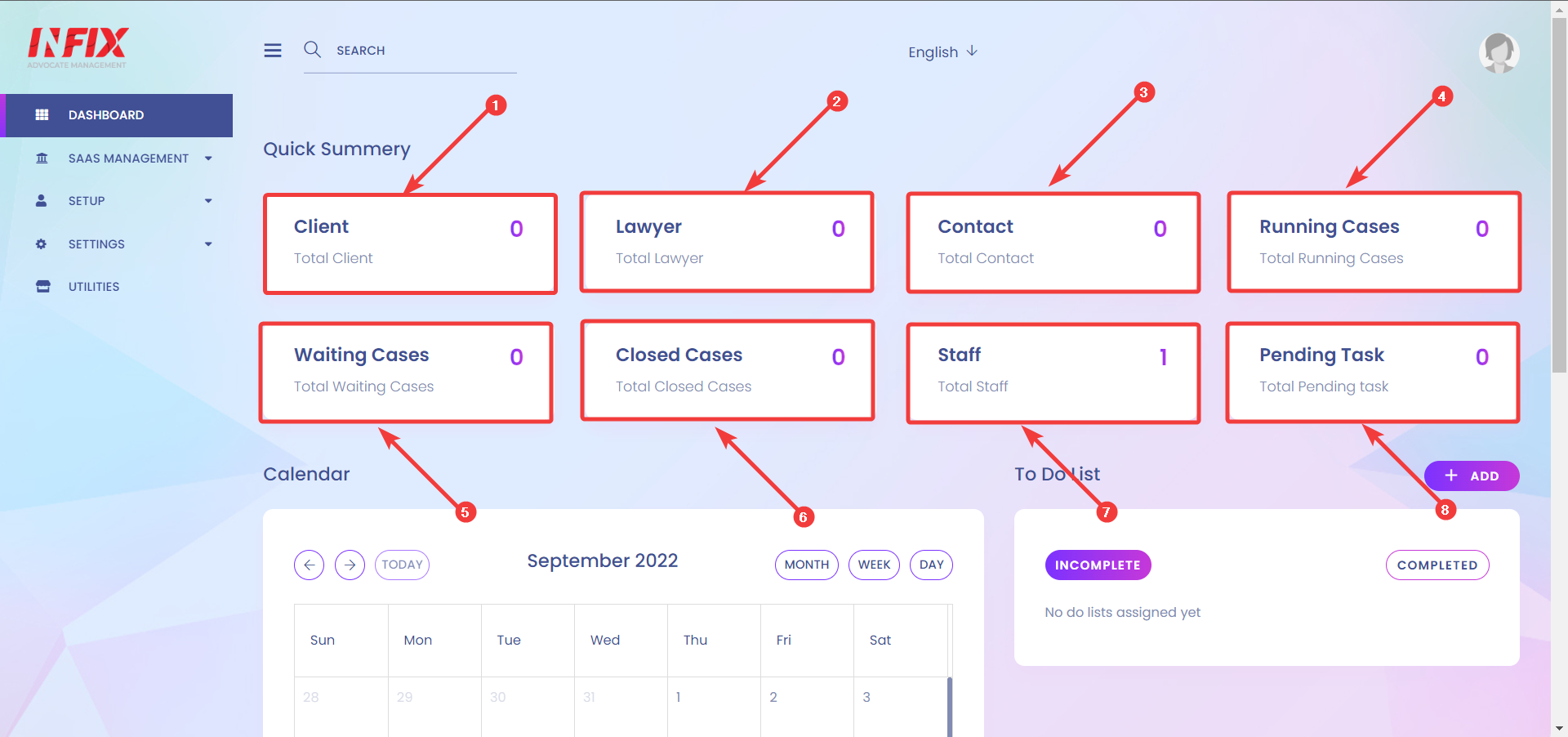Switch calendar to Day view
The image size is (1568, 737).
coord(931,565)
